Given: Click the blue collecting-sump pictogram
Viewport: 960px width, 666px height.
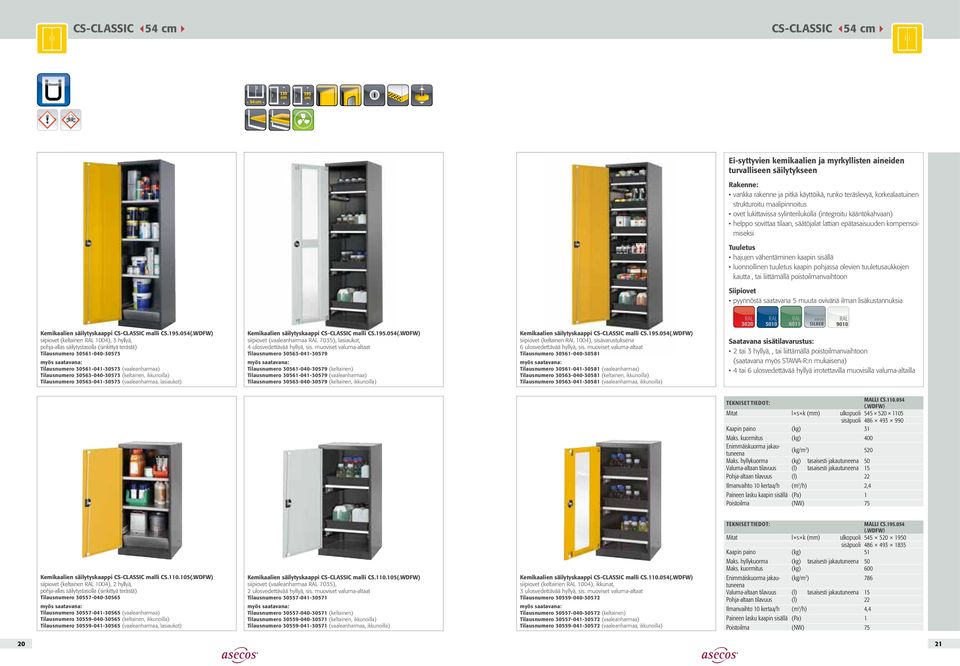Looking at the screenshot, I should pos(53,90).
